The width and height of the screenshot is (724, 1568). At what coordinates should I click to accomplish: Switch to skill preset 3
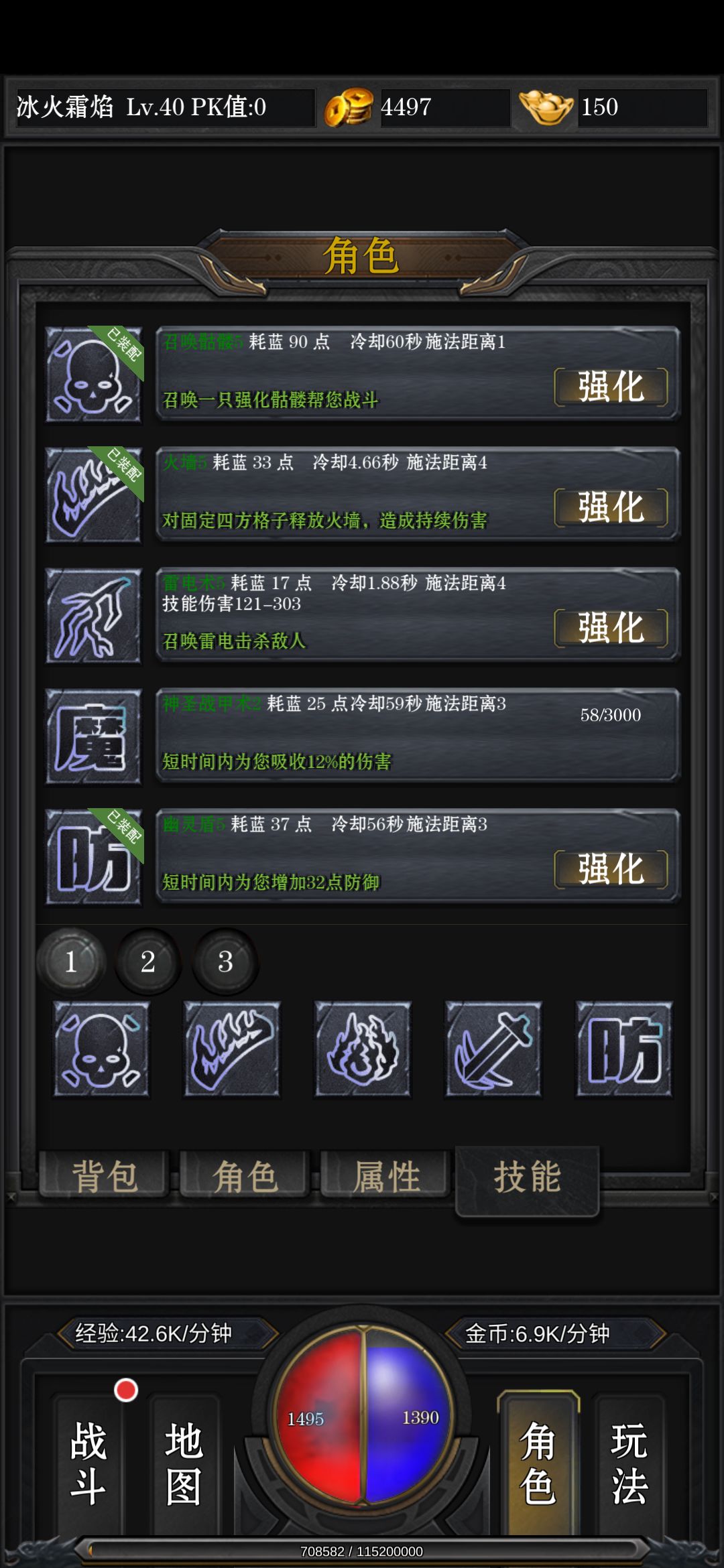[x=225, y=962]
